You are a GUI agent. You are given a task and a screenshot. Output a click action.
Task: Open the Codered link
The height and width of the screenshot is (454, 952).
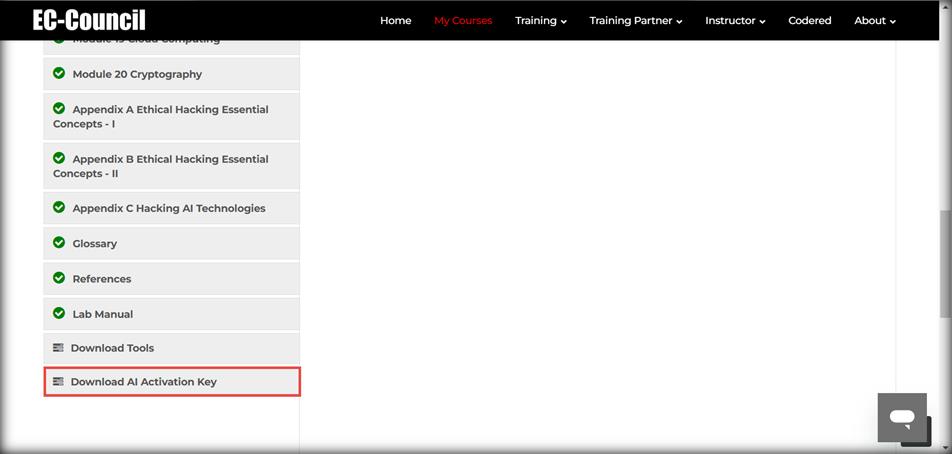[809, 21]
